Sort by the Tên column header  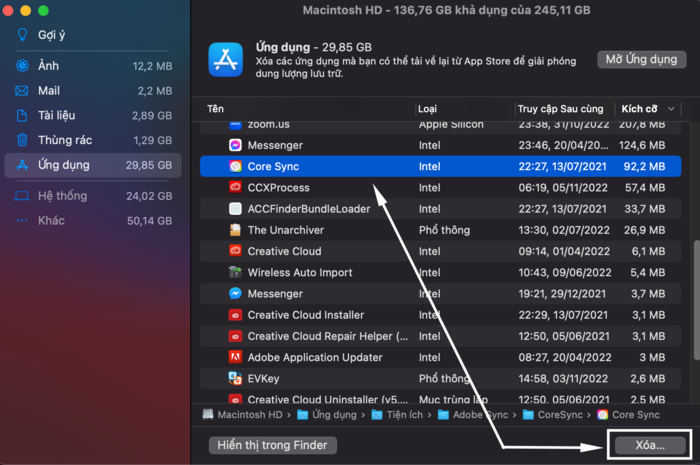pos(308,109)
